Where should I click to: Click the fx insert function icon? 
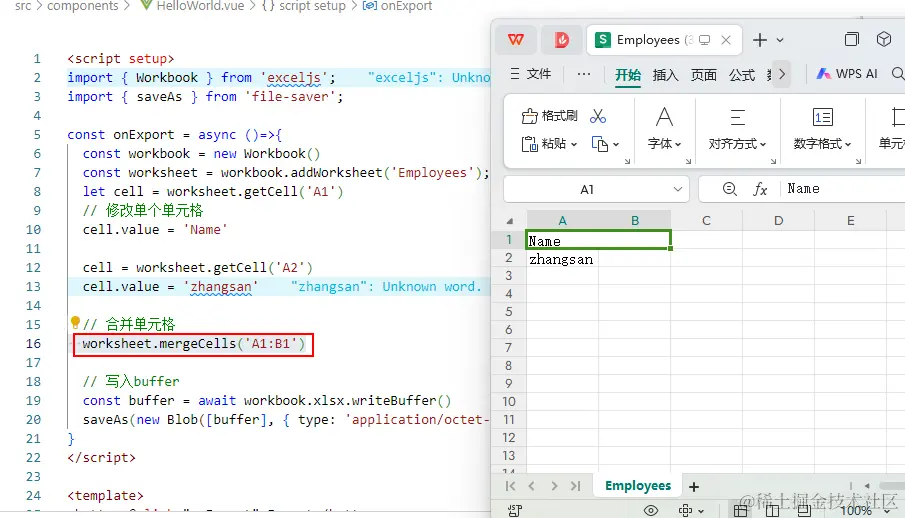coord(760,189)
